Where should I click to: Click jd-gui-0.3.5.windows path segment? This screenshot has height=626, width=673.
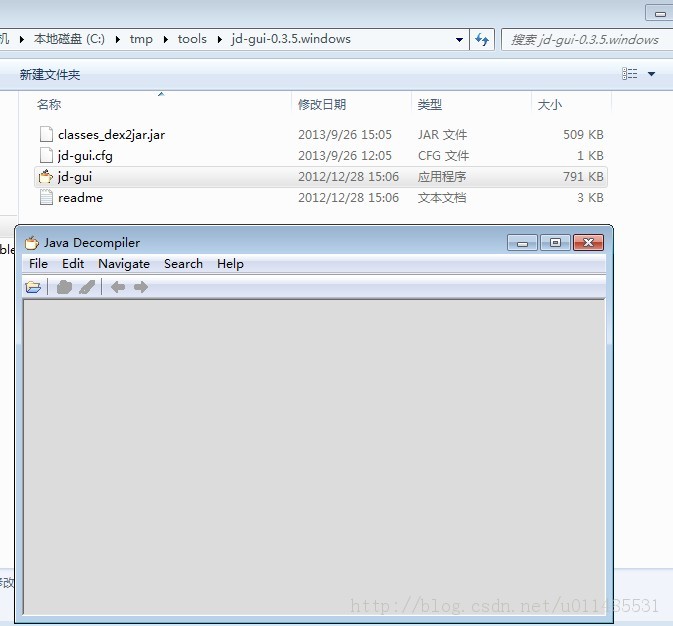[291, 39]
